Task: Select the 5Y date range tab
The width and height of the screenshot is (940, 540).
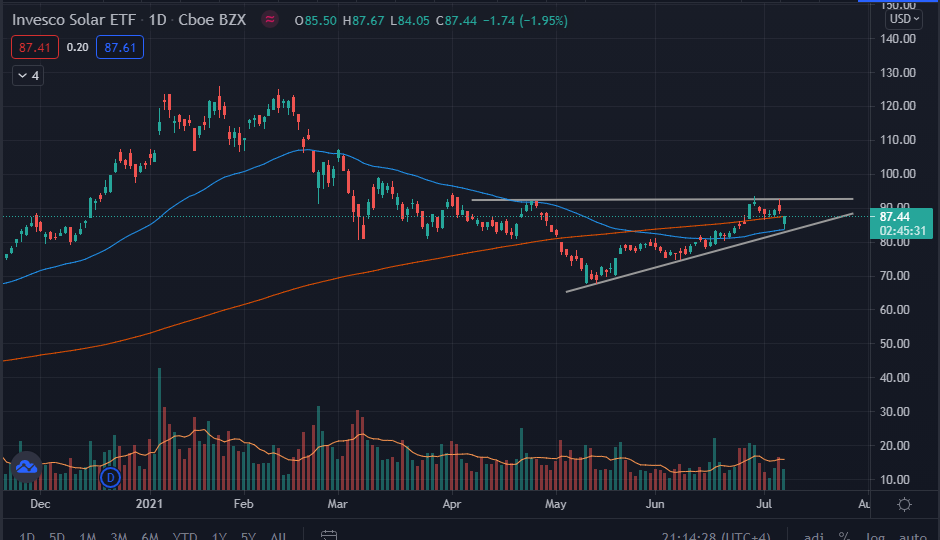Action: 248,536
